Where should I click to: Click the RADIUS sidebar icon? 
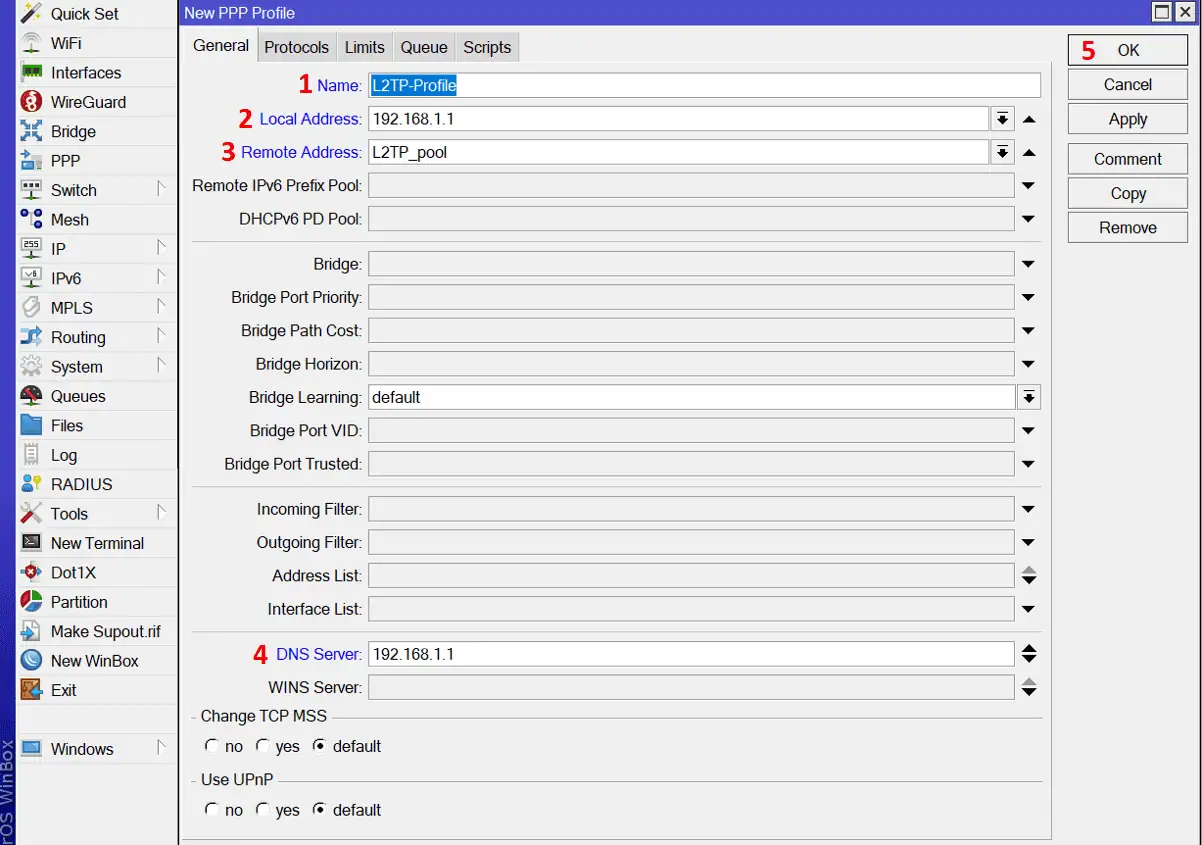(x=32, y=484)
